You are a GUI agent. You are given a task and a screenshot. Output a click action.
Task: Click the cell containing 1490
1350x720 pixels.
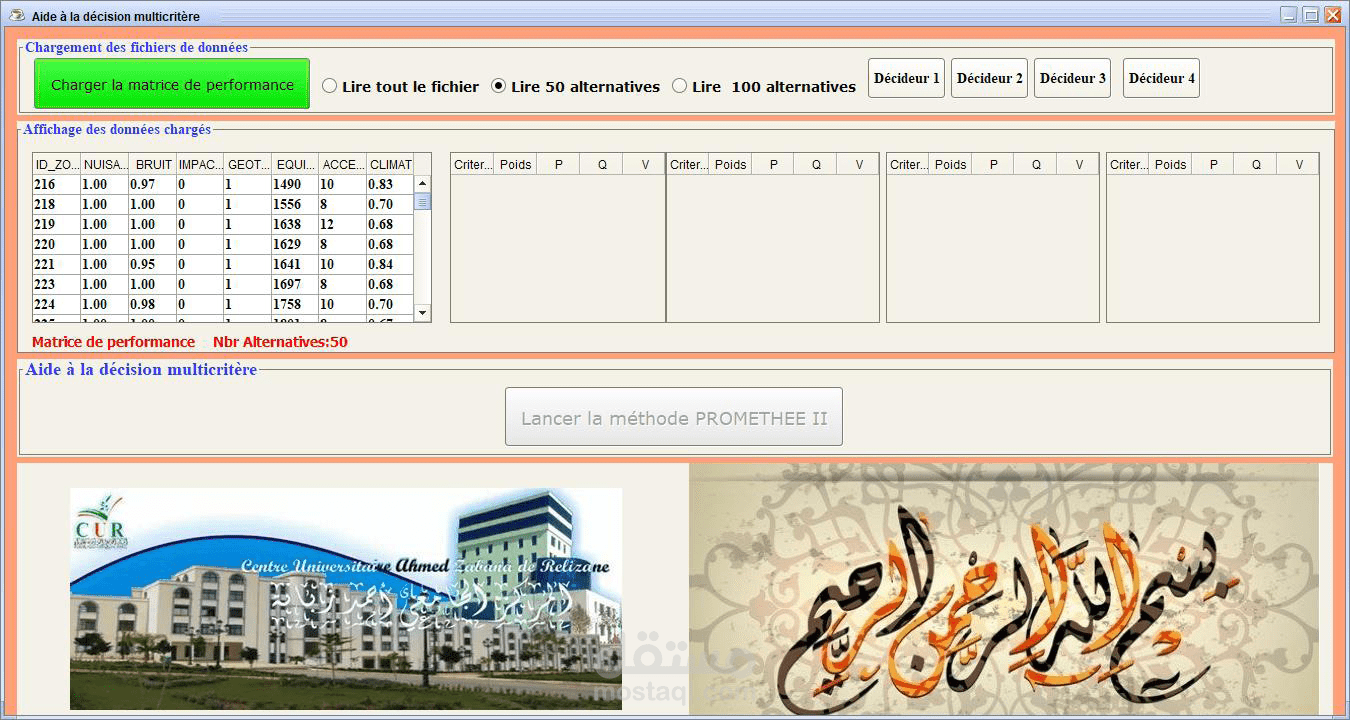click(295, 184)
